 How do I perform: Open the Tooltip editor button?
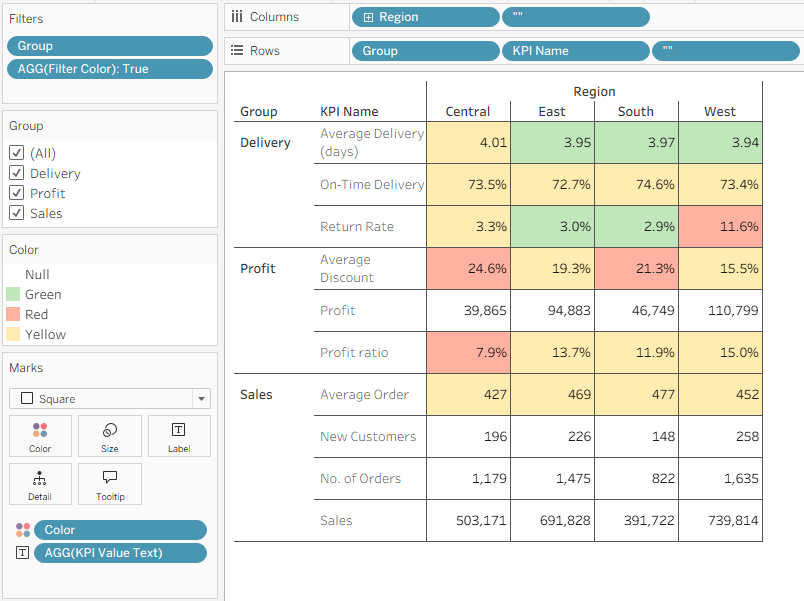pos(109,484)
